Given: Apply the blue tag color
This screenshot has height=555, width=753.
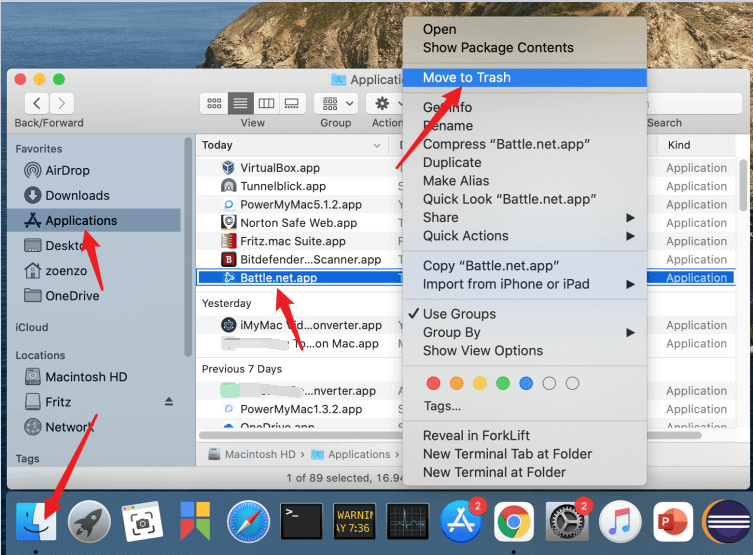Looking at the screenshot, I should click(526, 383).
